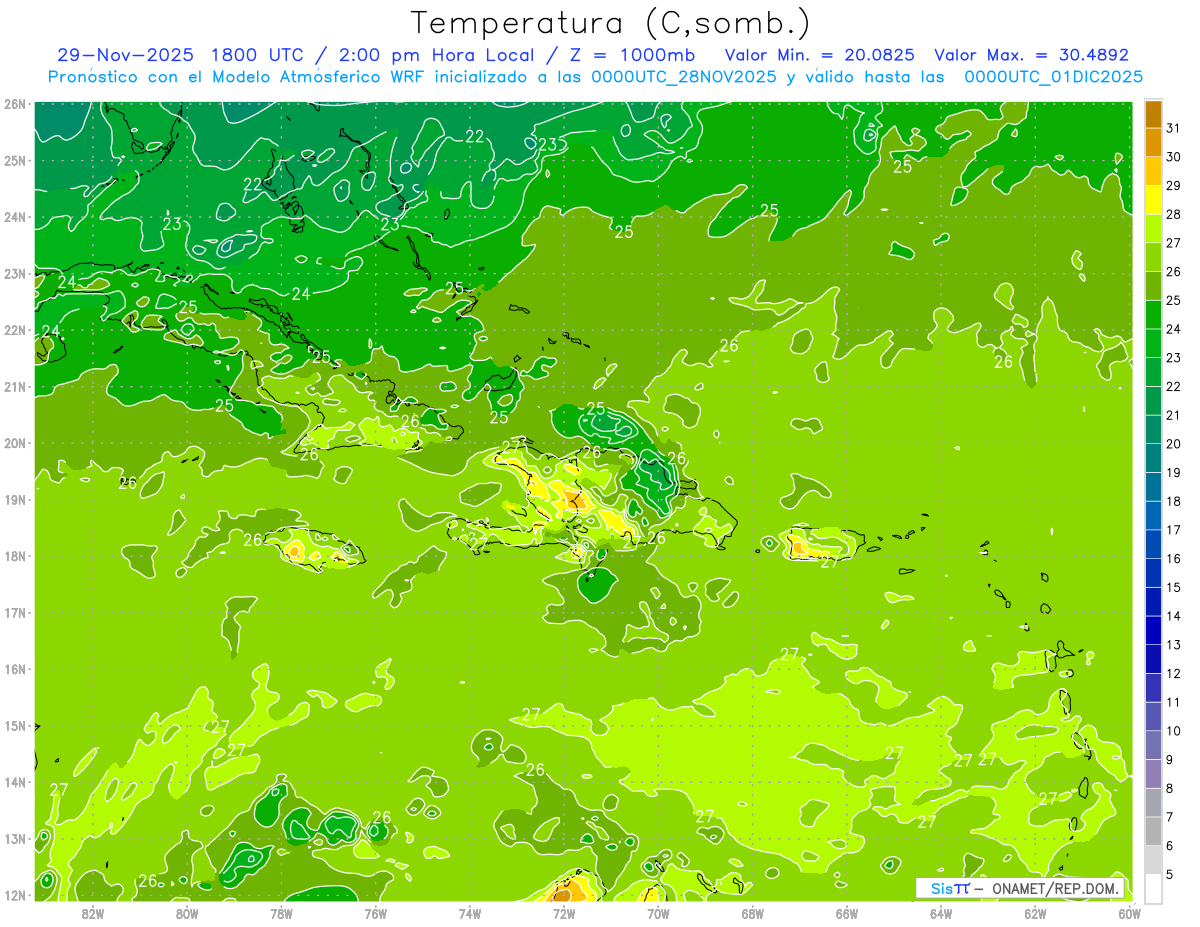Click the '15N' latitude axis label
Viewport: 1200px width, 927px height.
(15, 725)
